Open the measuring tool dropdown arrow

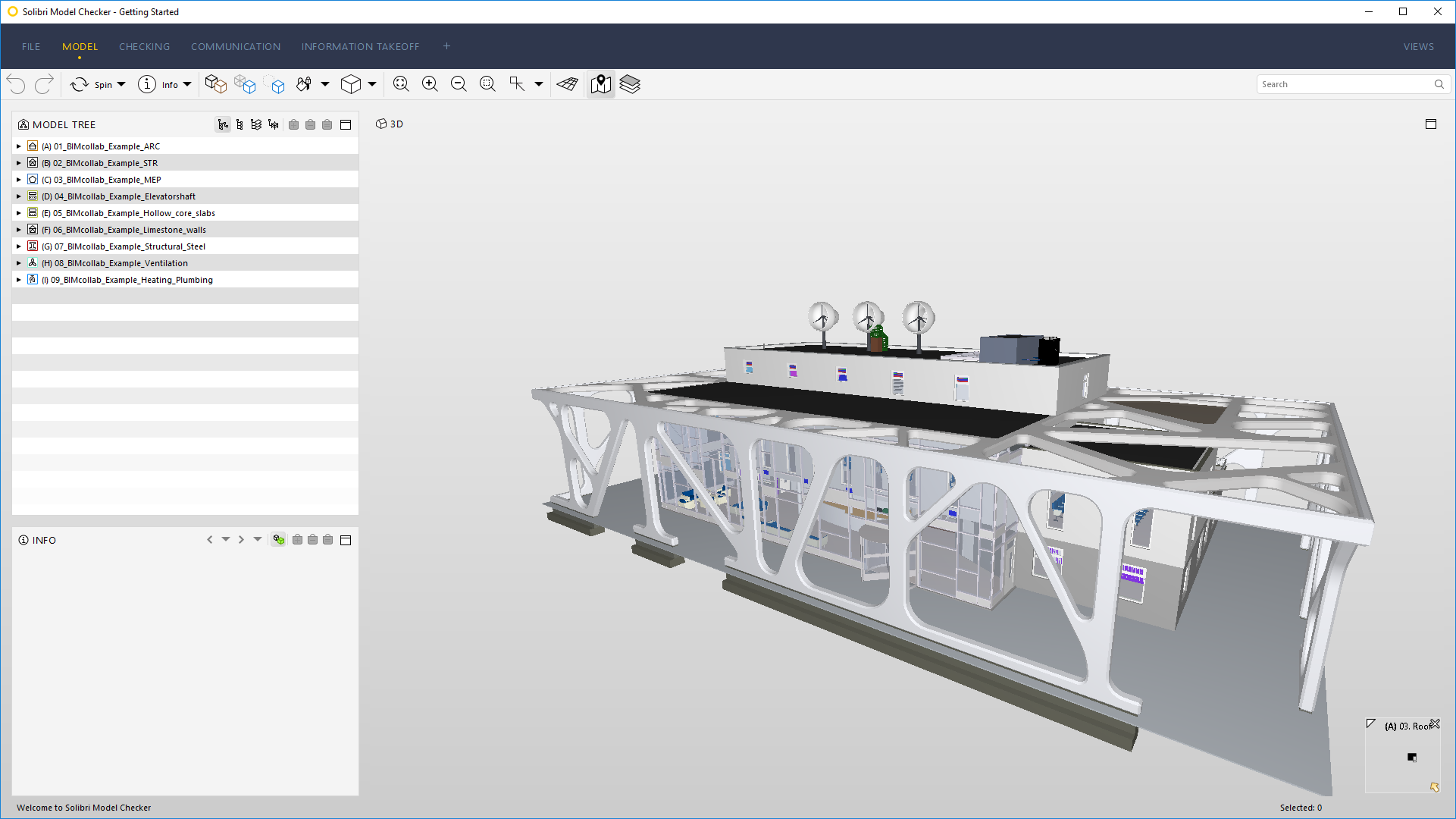pos(539,84)
